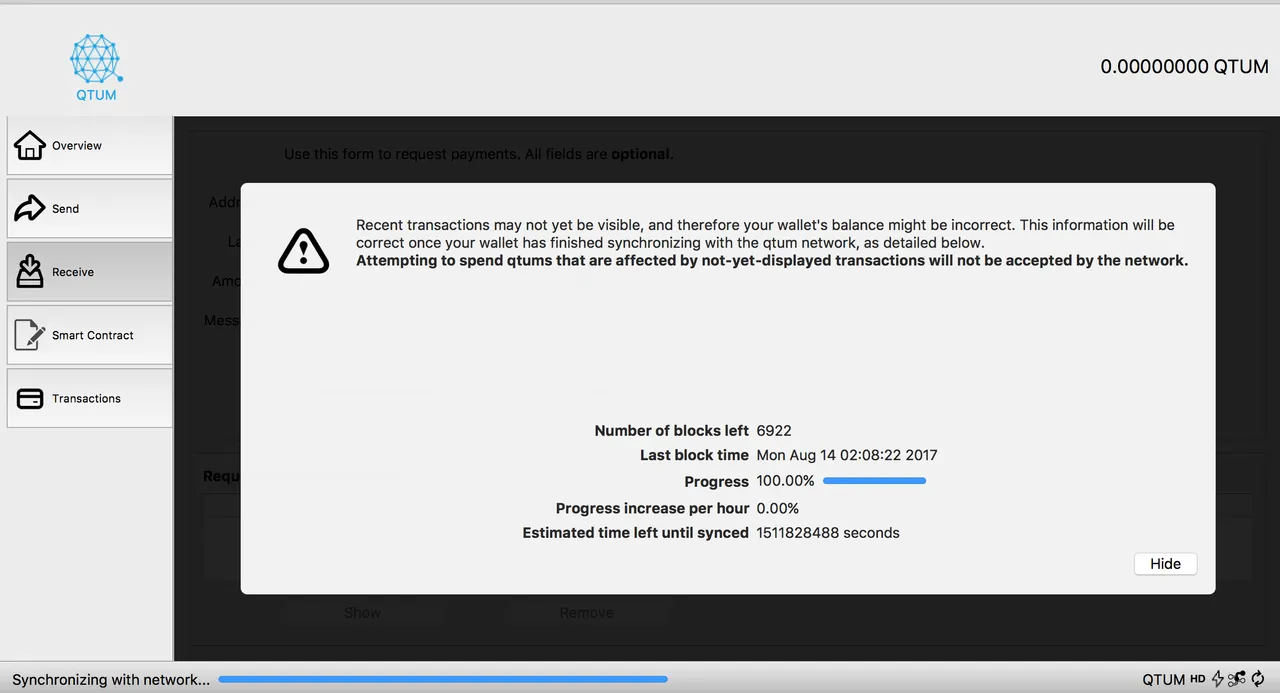Image resolution: width=1280 pixels, height=693 pixels.
Task: Click the dimmed Remove button behind overlay
Action: pos(586,612)
